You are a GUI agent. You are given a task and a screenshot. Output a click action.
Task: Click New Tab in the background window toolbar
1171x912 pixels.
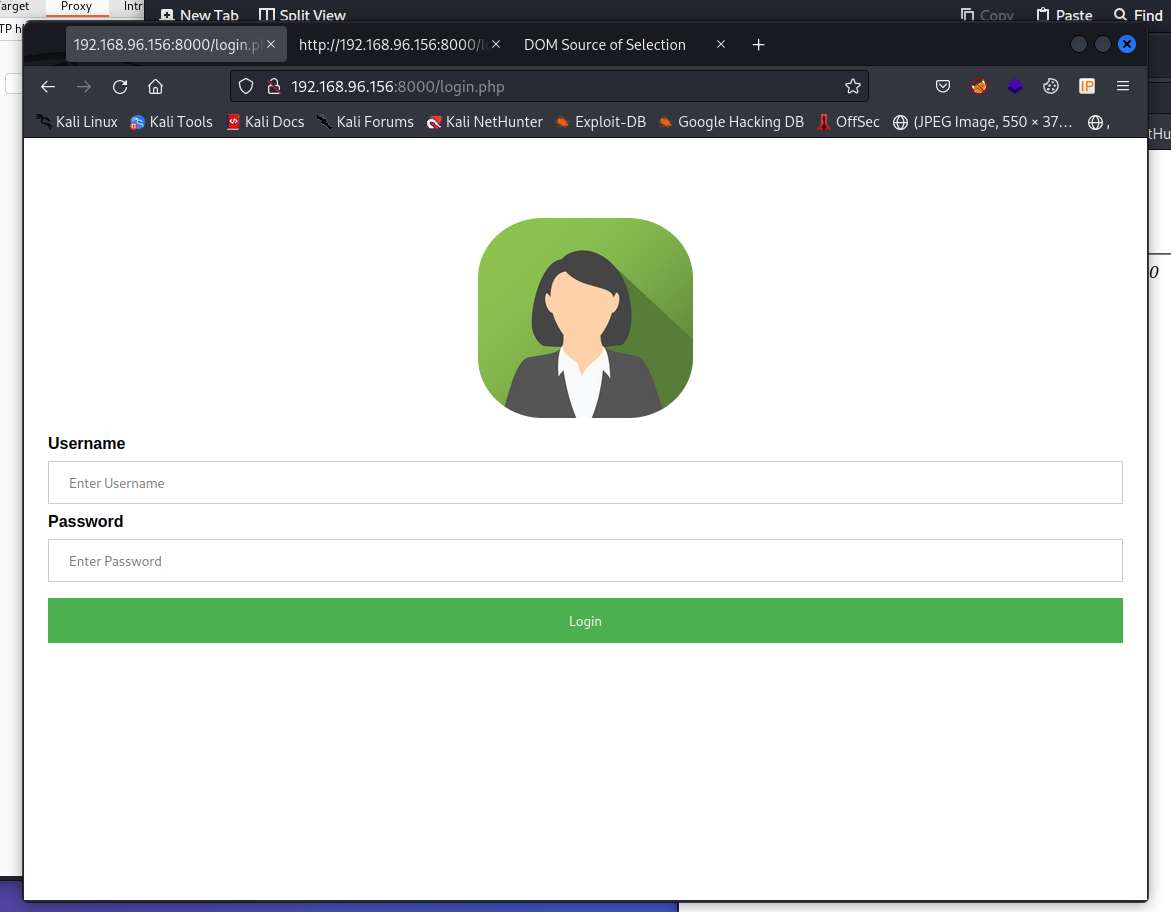coord(199,15)
